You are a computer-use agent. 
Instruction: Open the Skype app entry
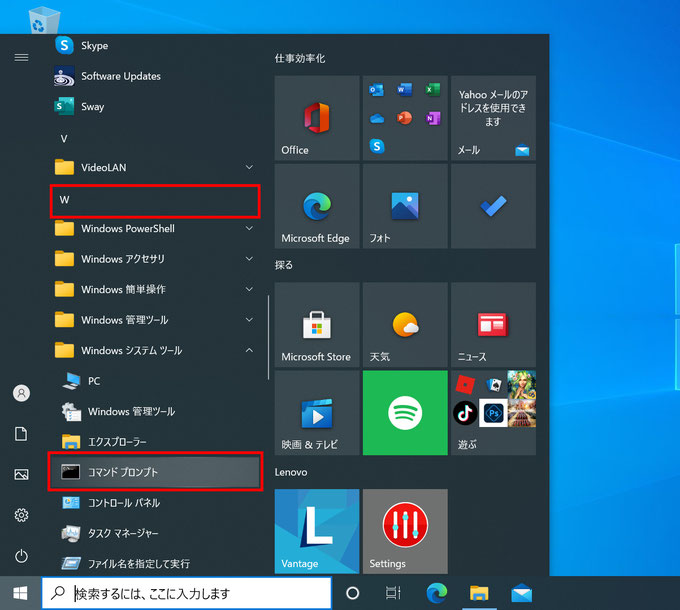click(x=155, y=46)
